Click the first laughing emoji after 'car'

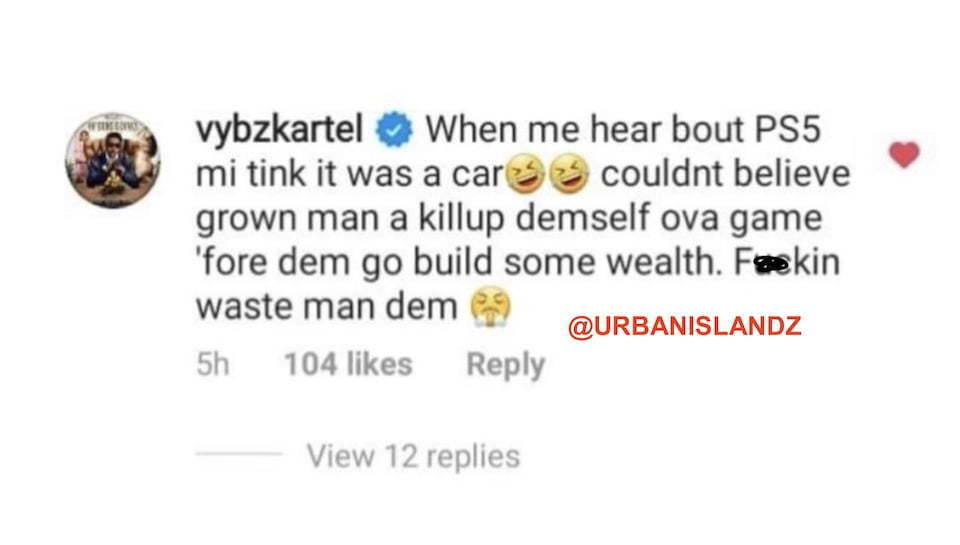click(525, 174)
